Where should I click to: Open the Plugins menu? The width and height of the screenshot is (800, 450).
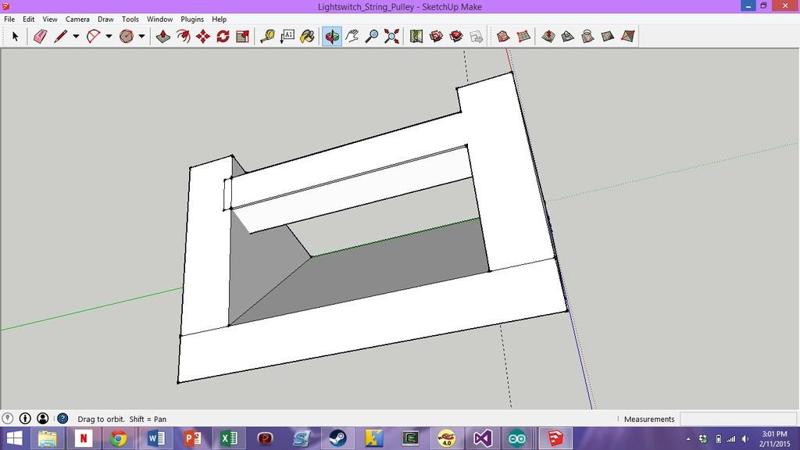pyautogui.click(x=192, y=19)
